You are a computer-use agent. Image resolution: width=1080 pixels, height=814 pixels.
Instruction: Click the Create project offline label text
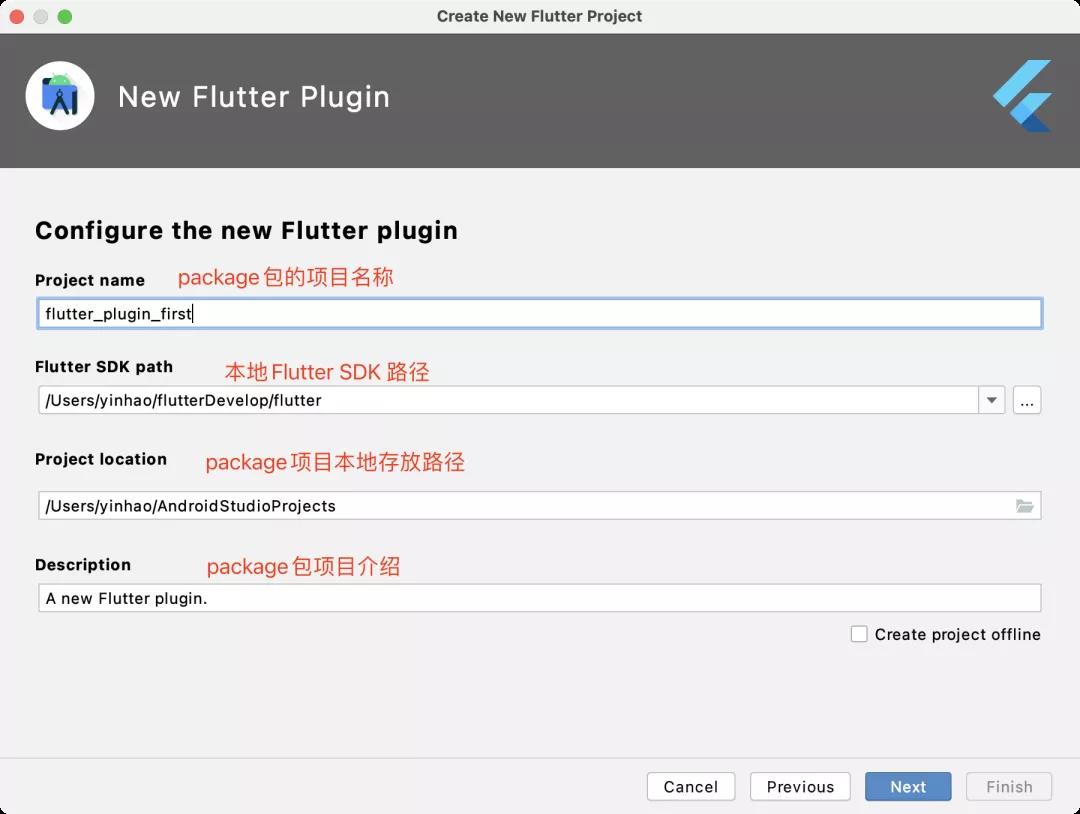957,634
